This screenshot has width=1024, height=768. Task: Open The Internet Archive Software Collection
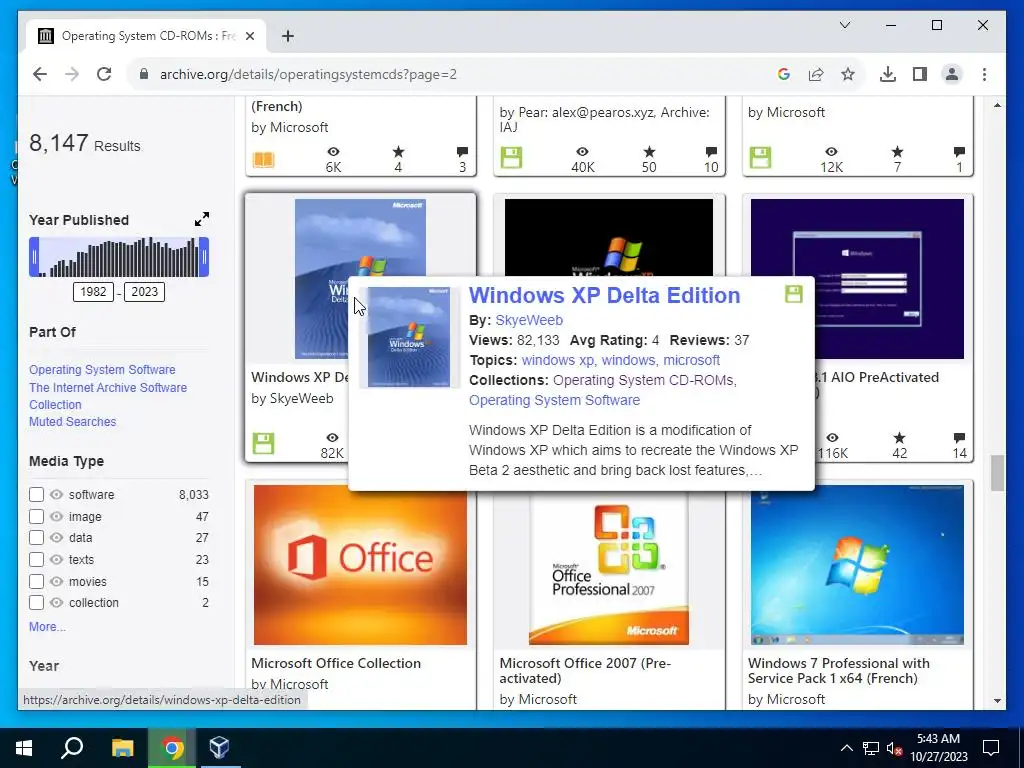click(108, 396)
